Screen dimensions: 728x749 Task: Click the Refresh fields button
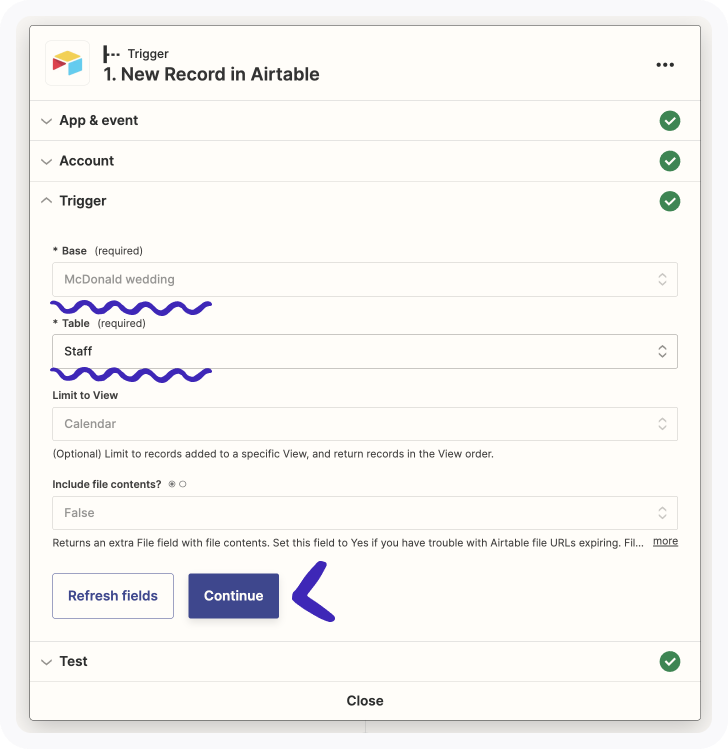[113, 596]
